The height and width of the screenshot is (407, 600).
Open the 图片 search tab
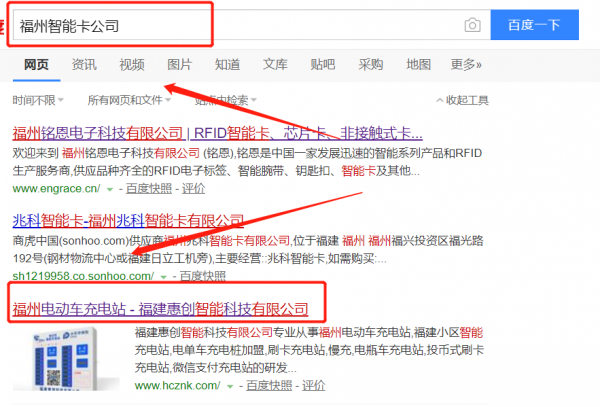(x=180, y=65)
